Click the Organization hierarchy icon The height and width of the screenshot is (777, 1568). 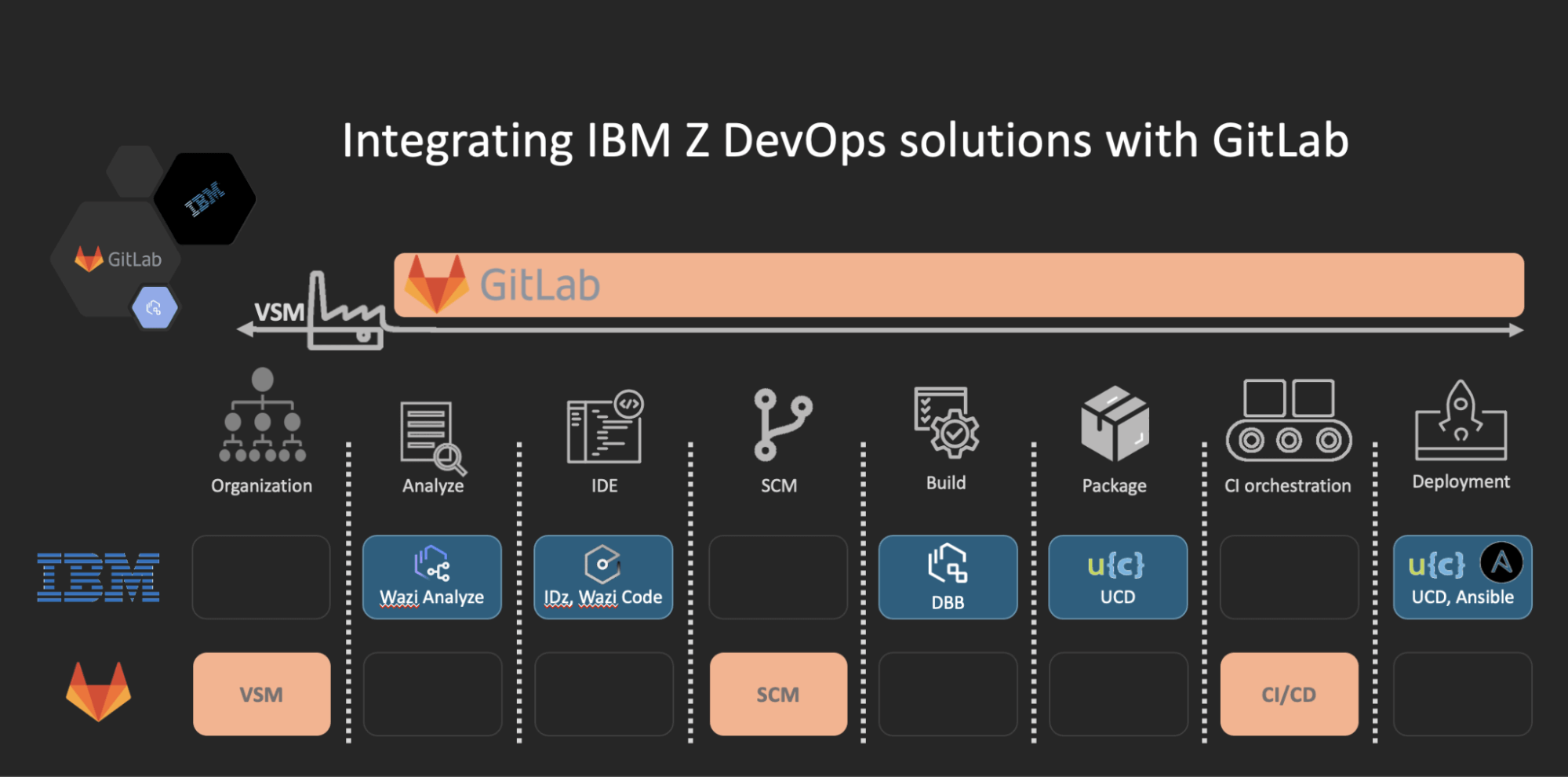click(262, 415)
